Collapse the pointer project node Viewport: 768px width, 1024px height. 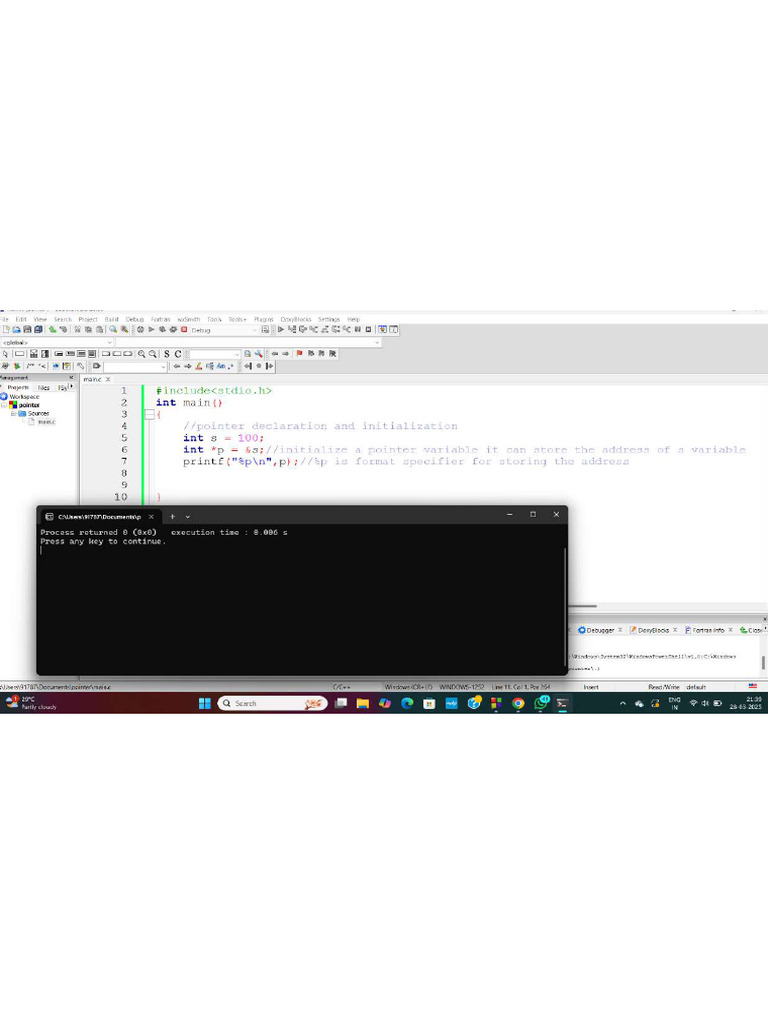(5, 405)
